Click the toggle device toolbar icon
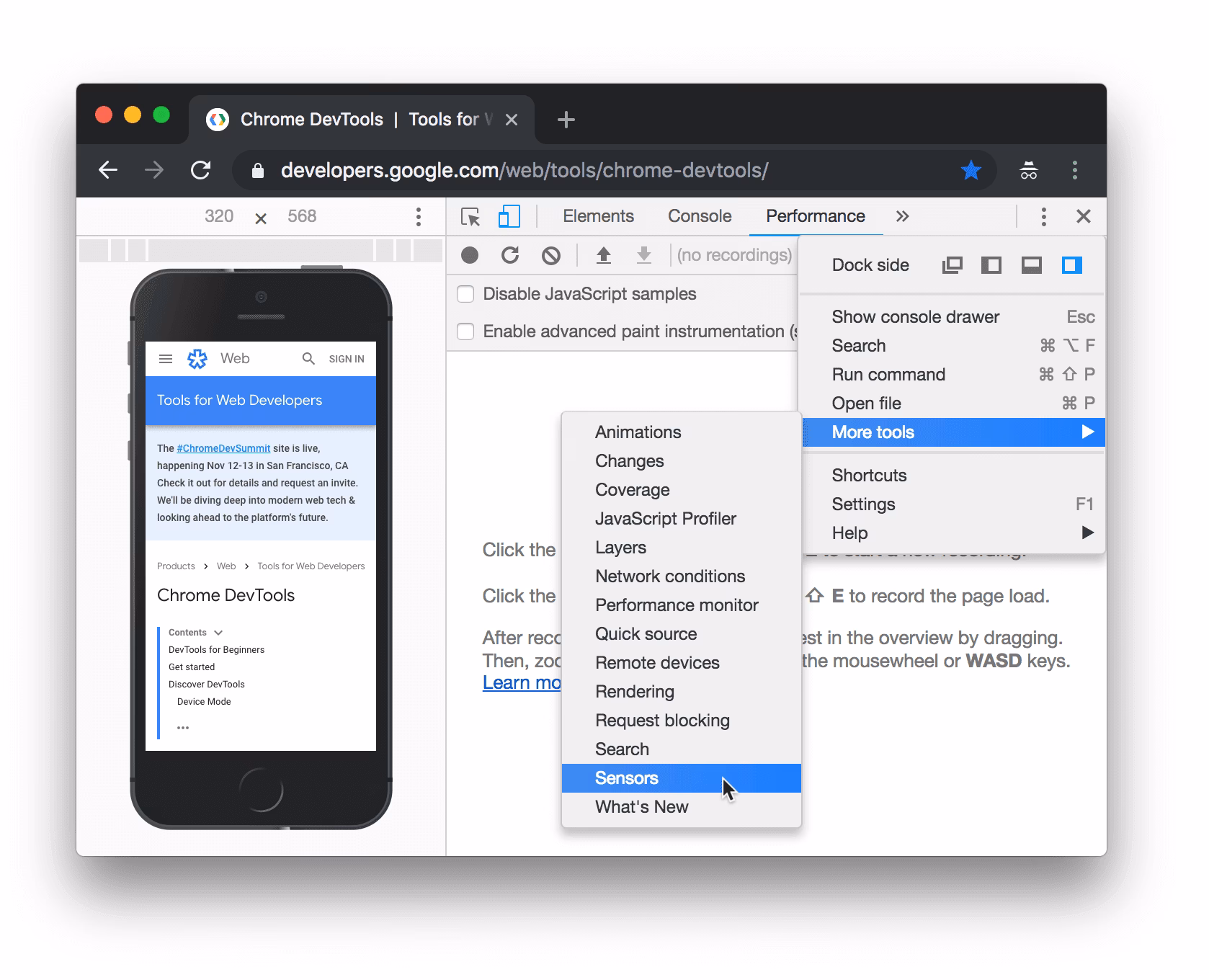This screenshot has height=980, width=1209. [x=509, y=216]
